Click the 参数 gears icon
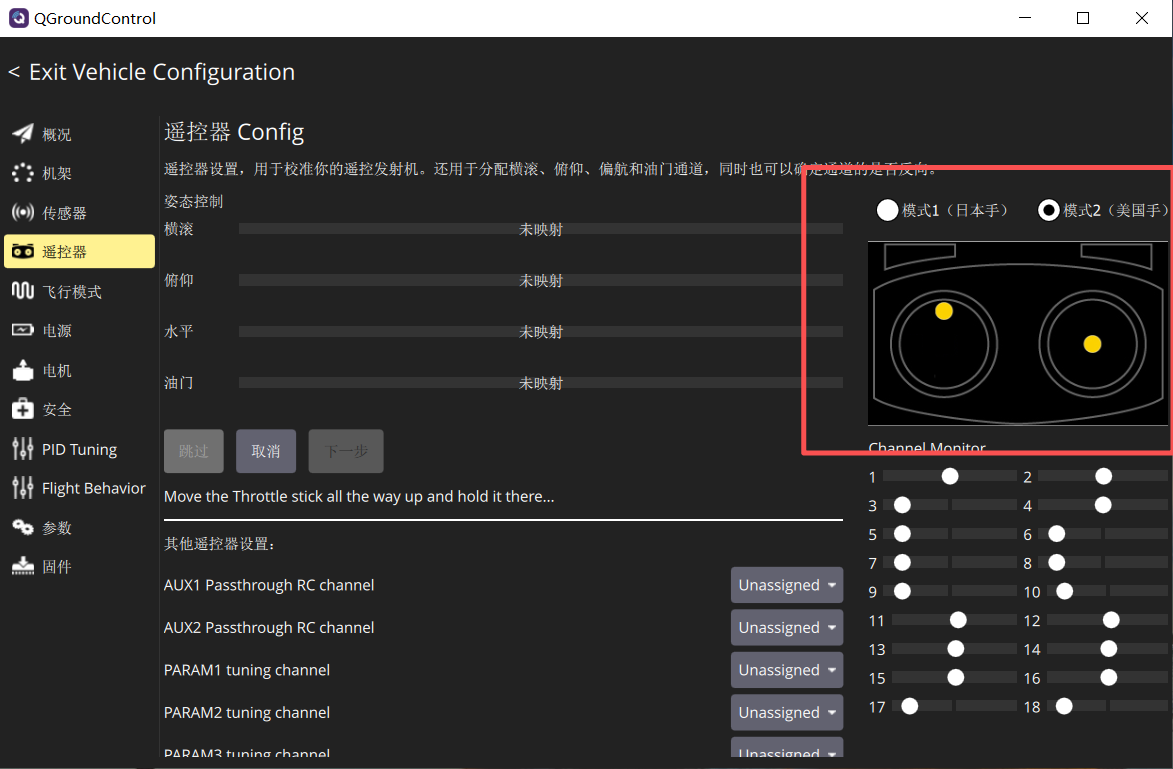1173x769 pixels. (22, 527)
